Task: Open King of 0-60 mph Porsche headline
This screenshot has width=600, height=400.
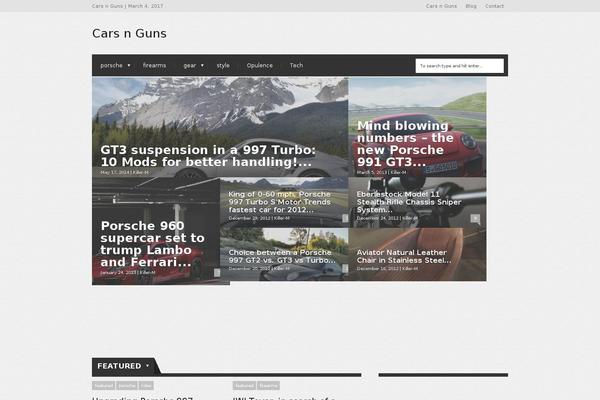Action: pyautogui.click(x=280, y=202)
